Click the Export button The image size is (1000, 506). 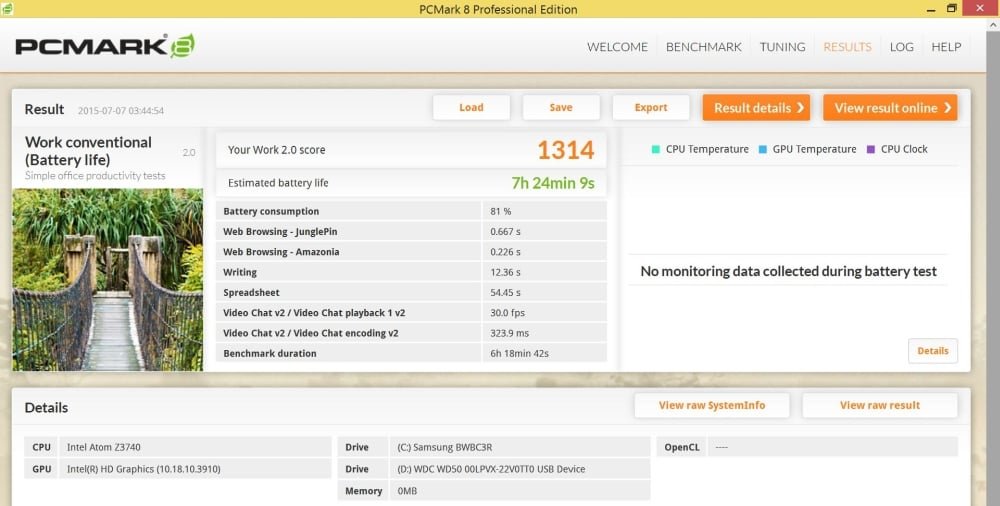click(651, 107)
